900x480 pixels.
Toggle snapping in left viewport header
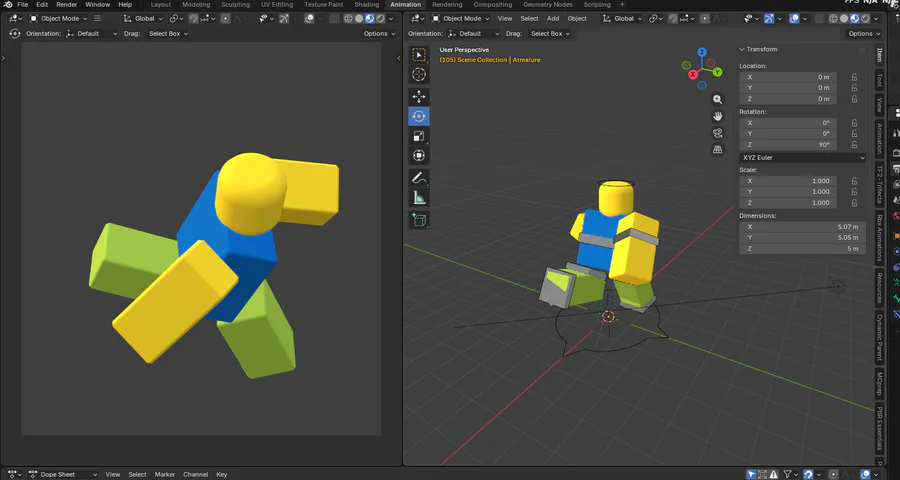click(x=193, y=18)
